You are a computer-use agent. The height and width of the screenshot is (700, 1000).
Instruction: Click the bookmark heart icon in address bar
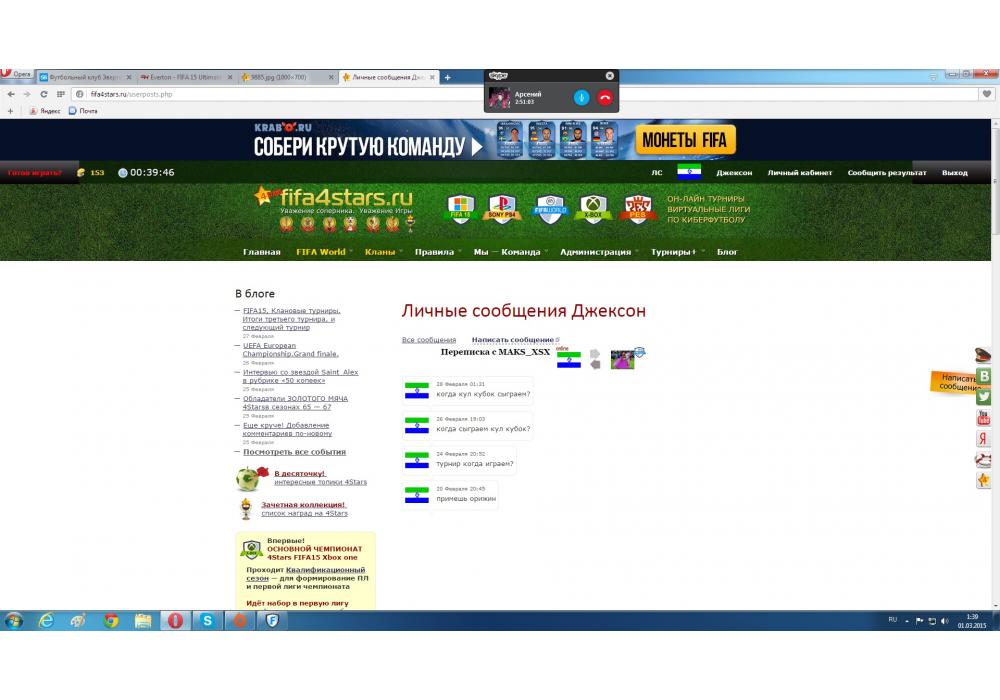coord(987,94)
